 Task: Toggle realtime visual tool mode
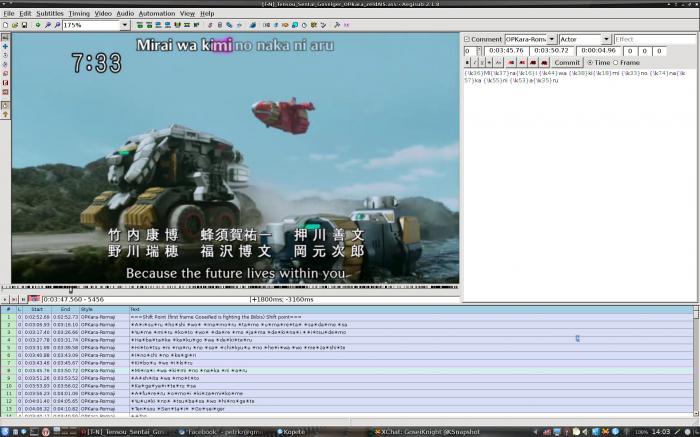pyautogui.click(x=5, y=106)
